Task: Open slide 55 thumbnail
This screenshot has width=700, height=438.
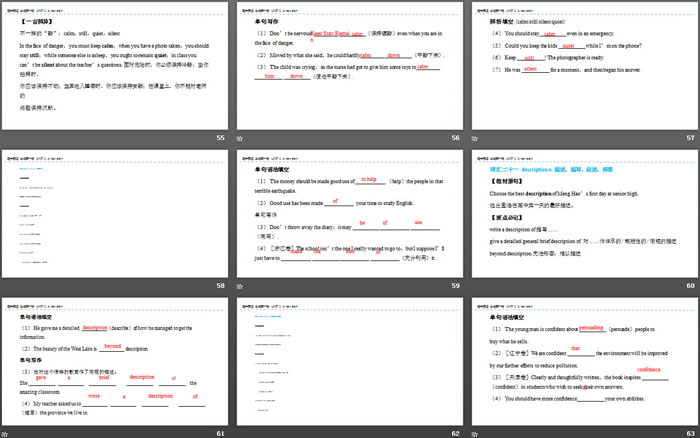Action: pyautogui.click(x=116, y=70)
